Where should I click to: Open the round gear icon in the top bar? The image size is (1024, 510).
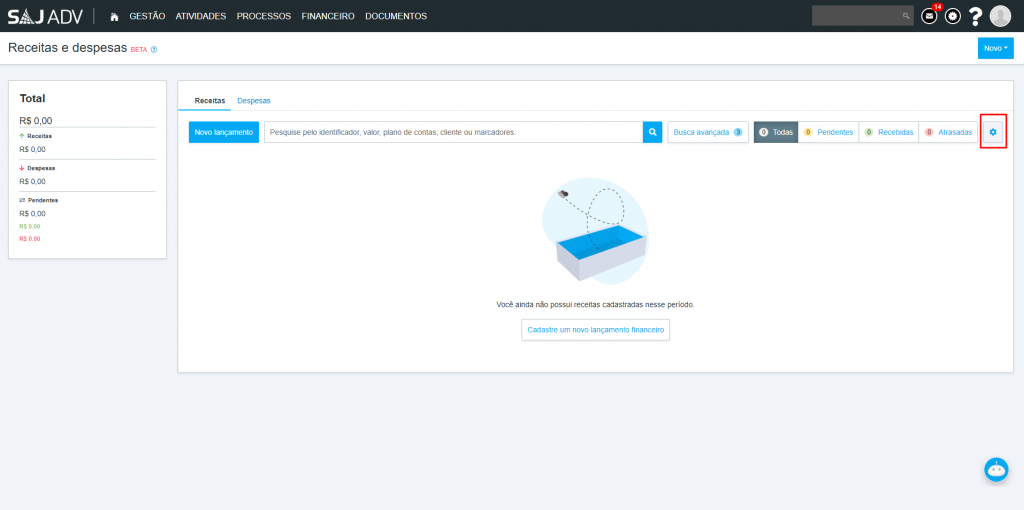pos(953,16)
